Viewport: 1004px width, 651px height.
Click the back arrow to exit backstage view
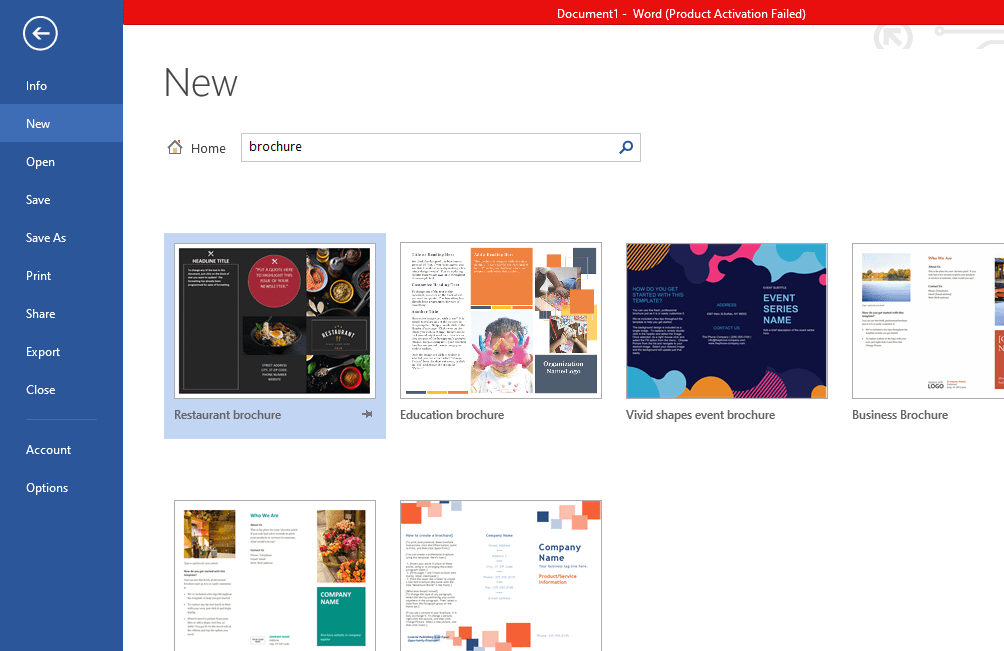40,33
